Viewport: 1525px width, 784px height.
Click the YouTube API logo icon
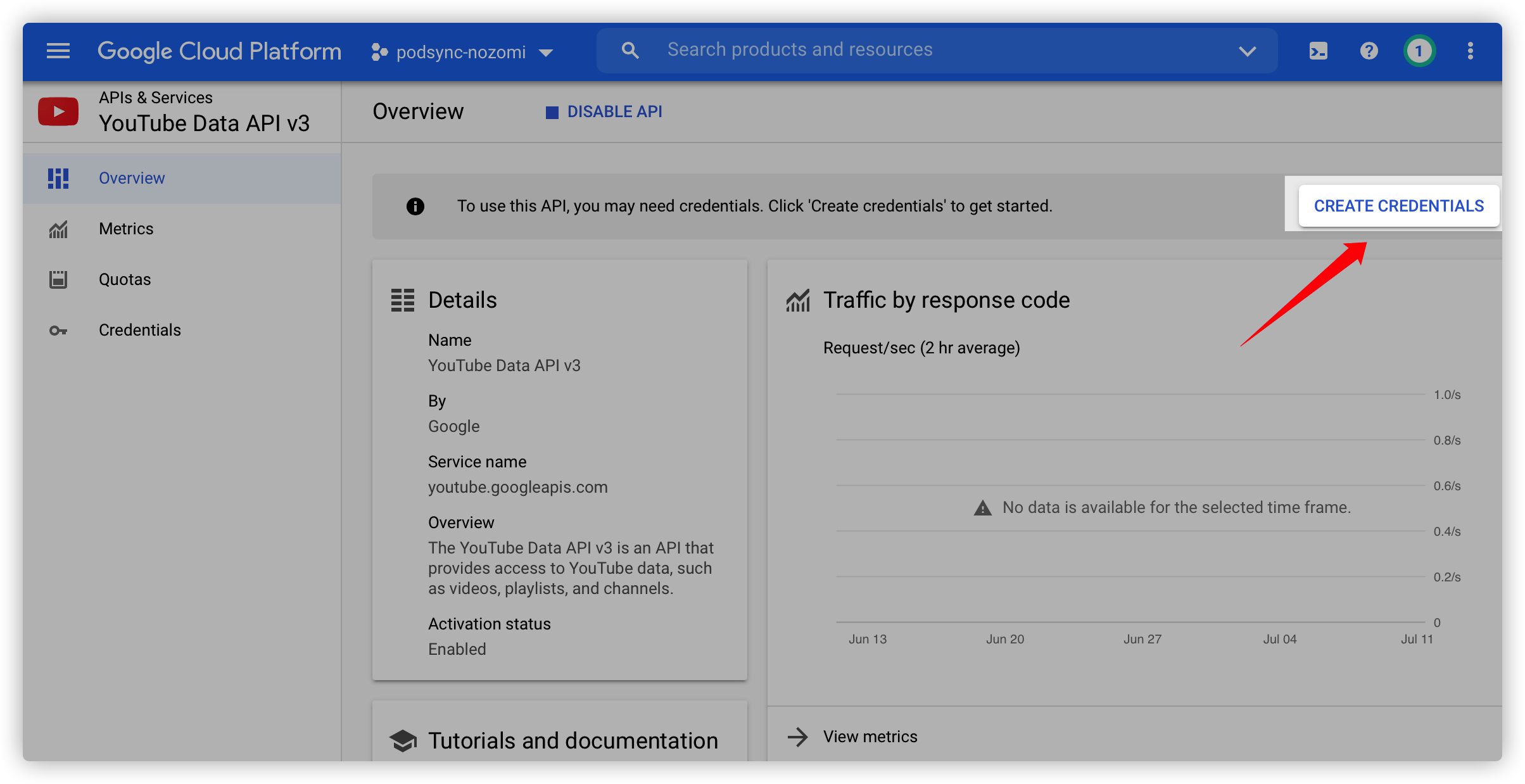click(x=58, y=111)
